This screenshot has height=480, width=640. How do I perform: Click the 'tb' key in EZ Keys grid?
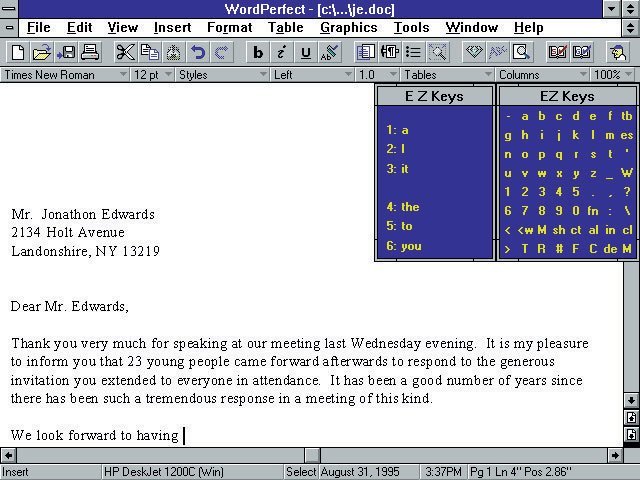627,116
